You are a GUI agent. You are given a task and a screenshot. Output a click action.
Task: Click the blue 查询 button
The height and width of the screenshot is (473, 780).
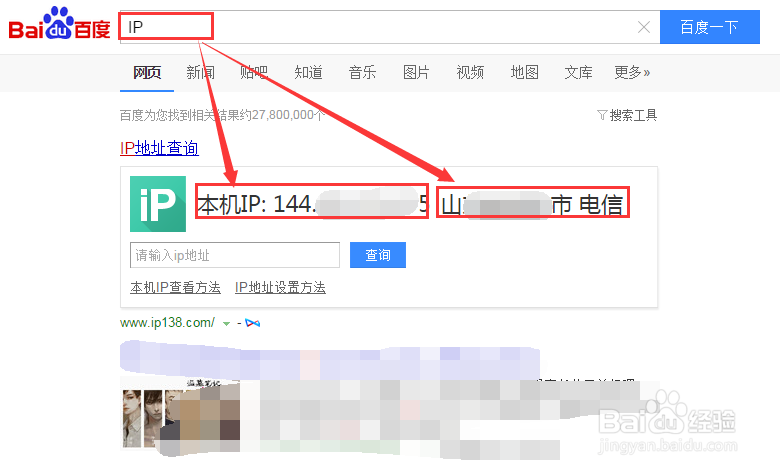378,255
